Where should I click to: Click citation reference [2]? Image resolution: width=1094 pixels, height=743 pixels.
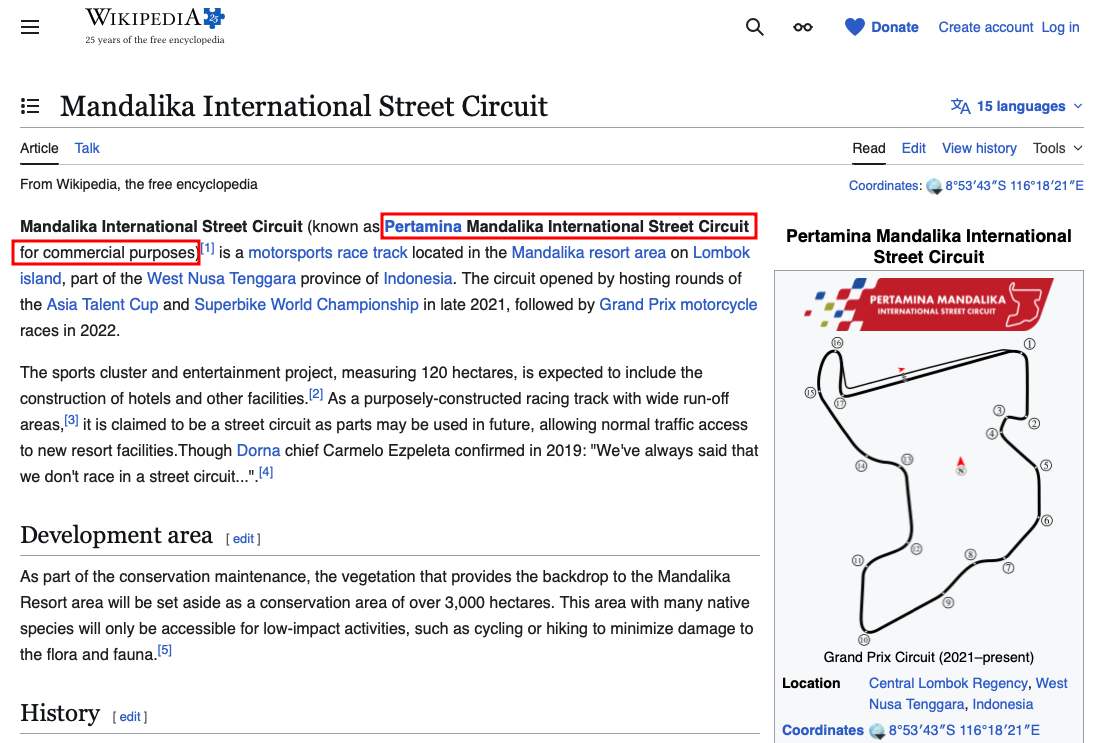[x=316, y=393]
